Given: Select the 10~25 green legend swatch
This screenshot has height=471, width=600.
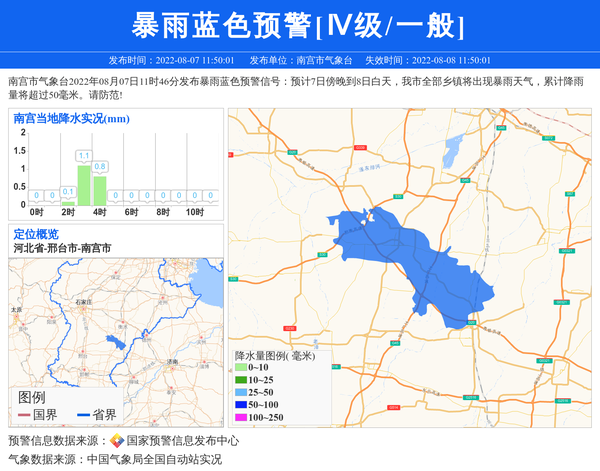Looking at the screenshot, I should click(240, 380).
